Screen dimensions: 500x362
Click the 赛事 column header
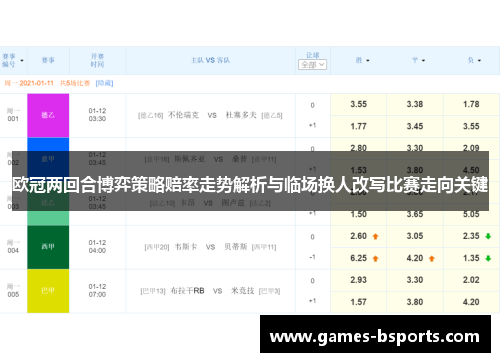pyautogui.click(x=48, y=60)
